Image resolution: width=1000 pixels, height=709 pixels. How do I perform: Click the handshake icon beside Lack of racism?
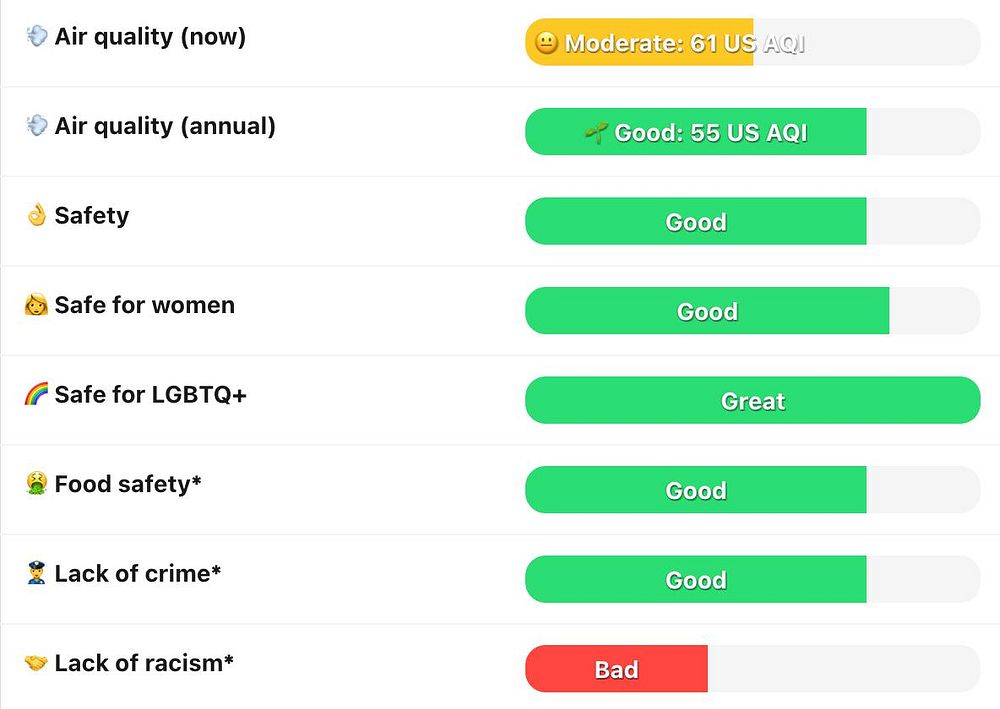(x=37, y=663)
